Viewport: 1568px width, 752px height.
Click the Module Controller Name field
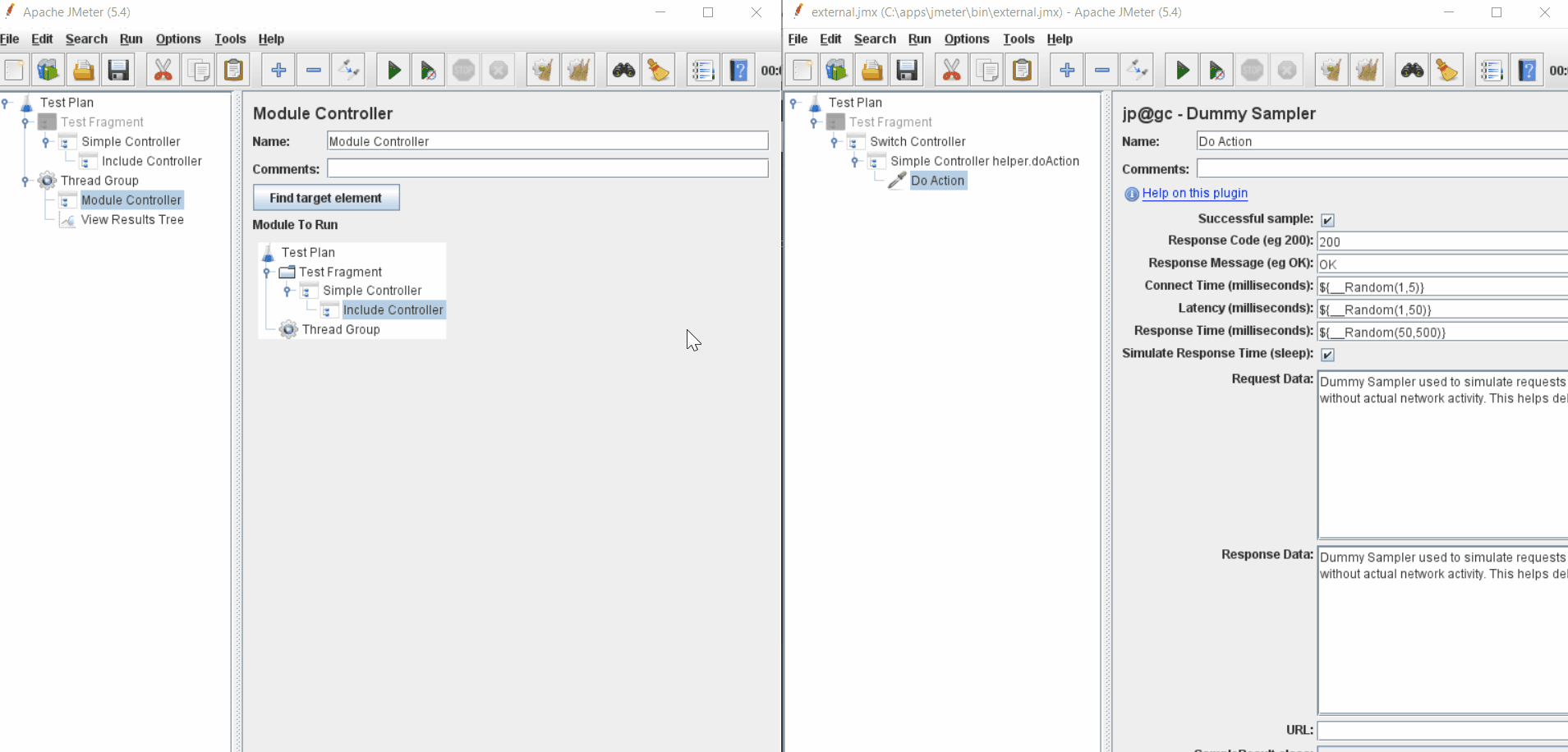548,141
